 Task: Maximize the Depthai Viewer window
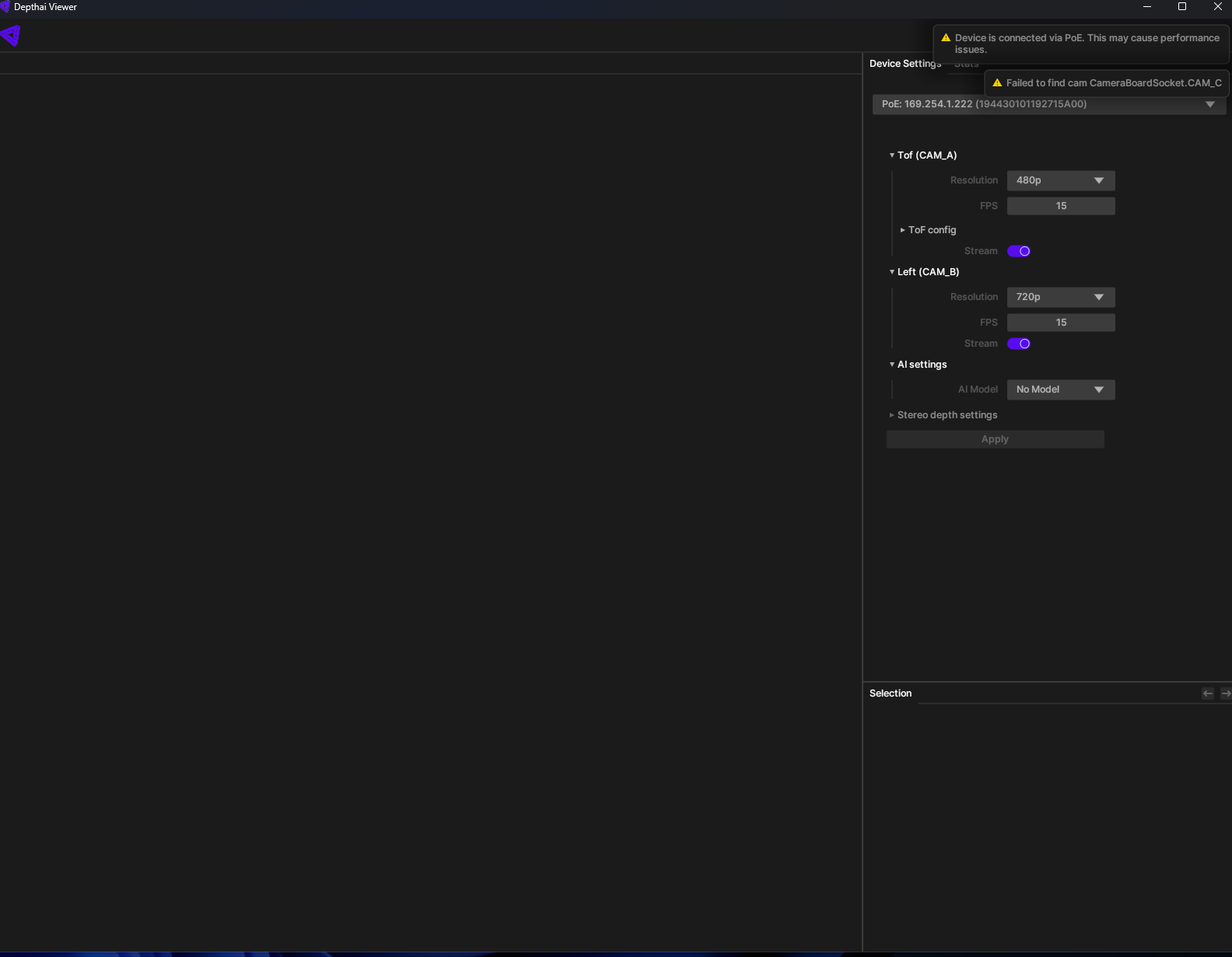pos(1181,7)
